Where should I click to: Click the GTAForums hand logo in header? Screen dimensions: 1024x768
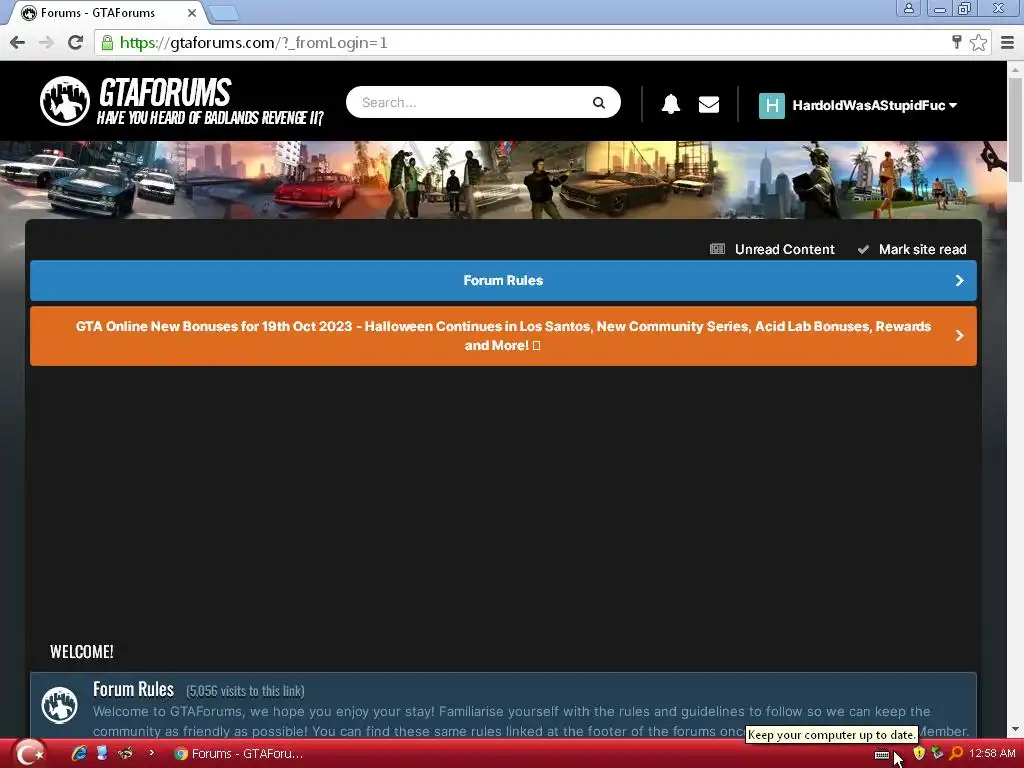click(64, 101)
